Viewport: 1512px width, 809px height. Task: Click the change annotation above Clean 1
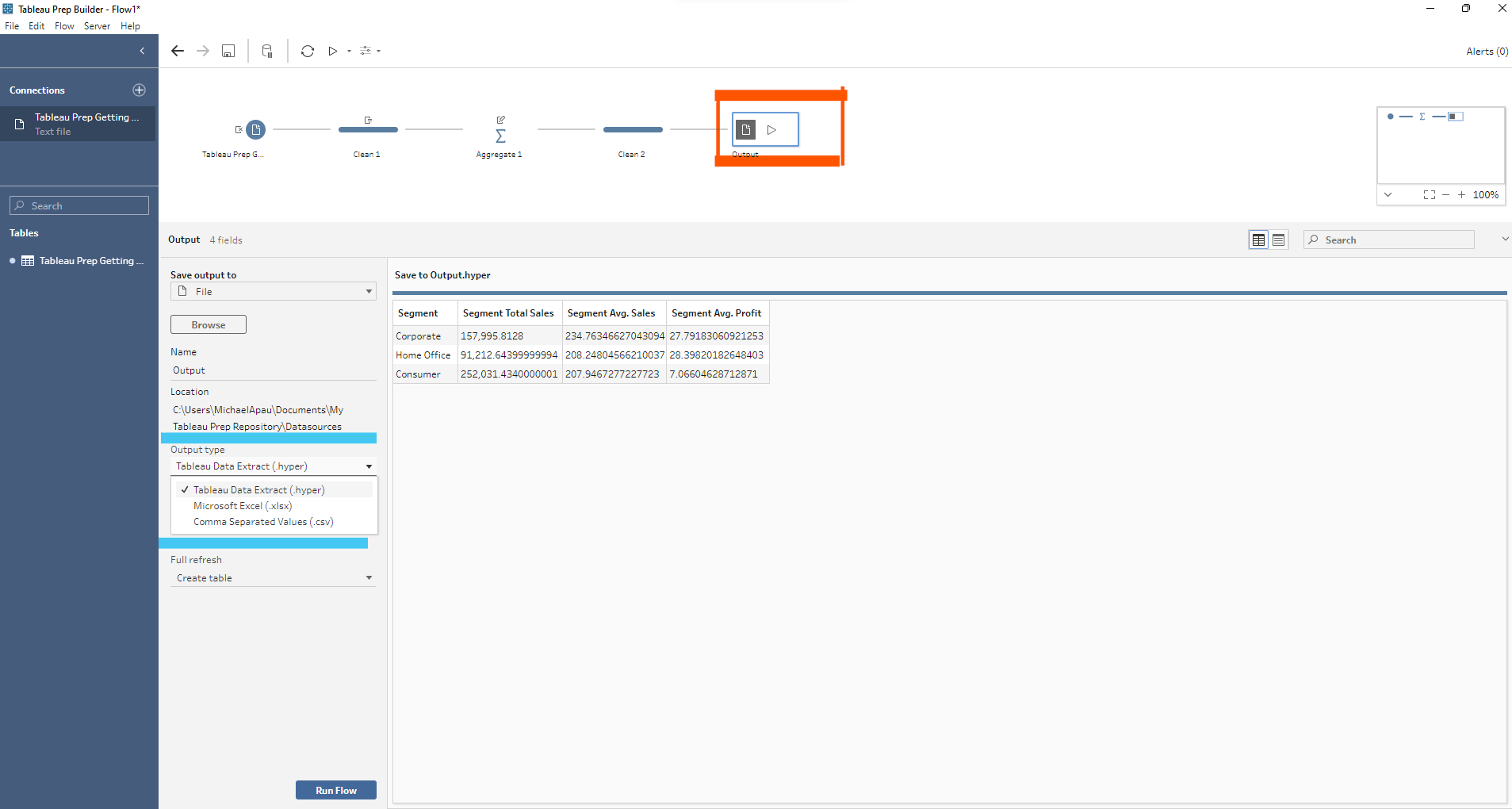(368, 120)
